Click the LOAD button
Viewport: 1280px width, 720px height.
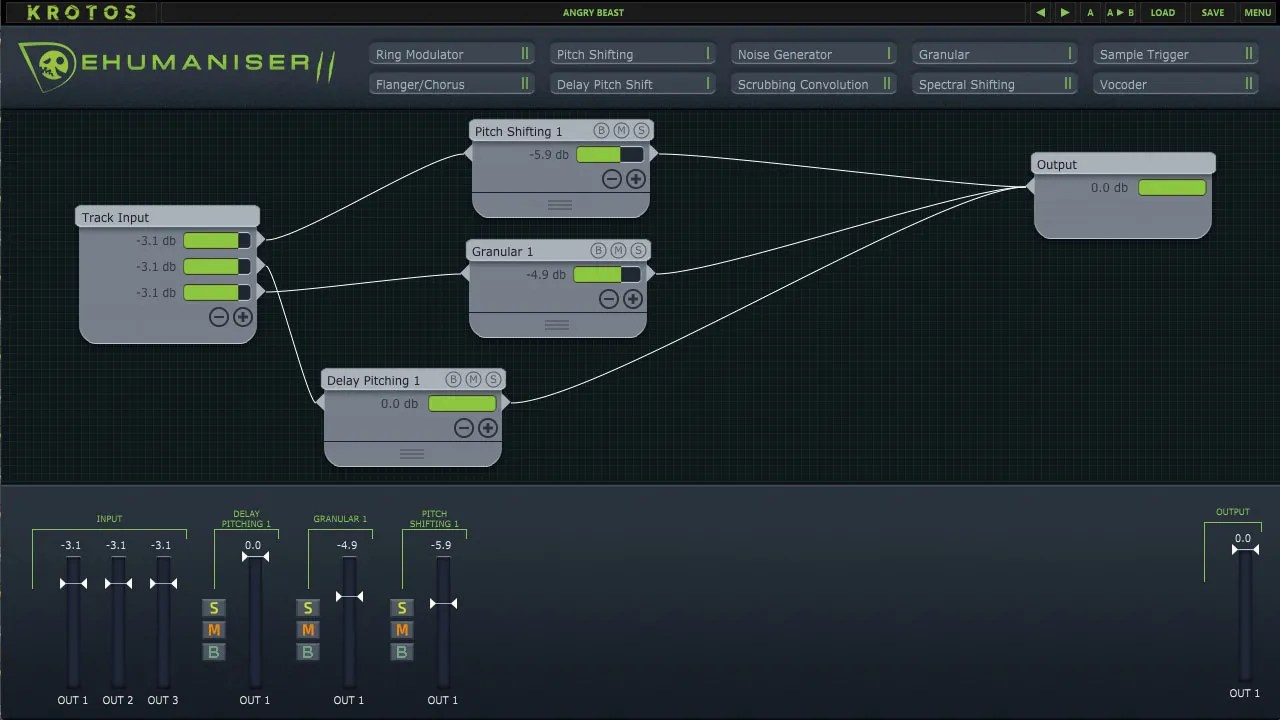1162,13
